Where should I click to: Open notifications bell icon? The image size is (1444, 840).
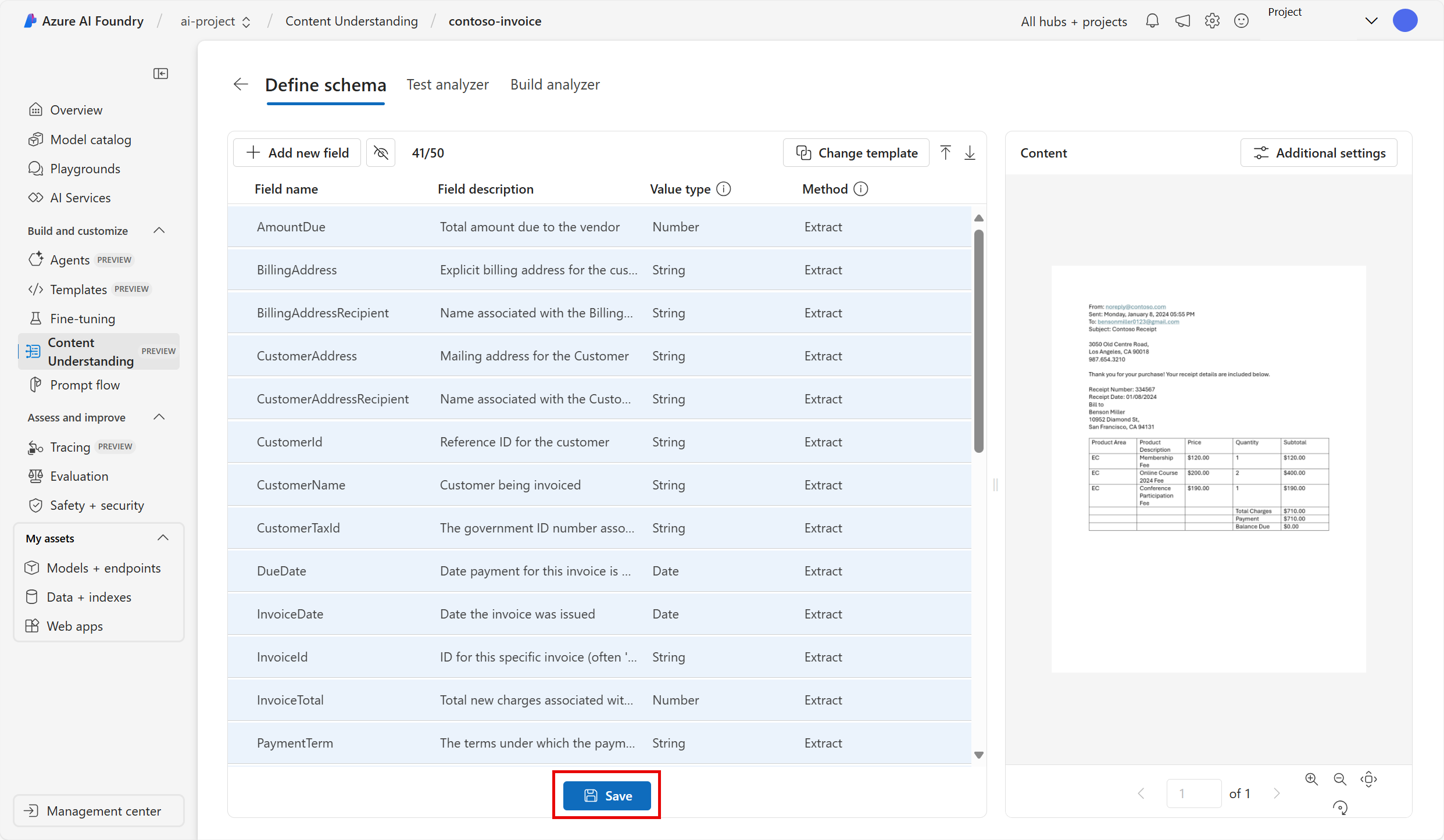point(1152,21)
